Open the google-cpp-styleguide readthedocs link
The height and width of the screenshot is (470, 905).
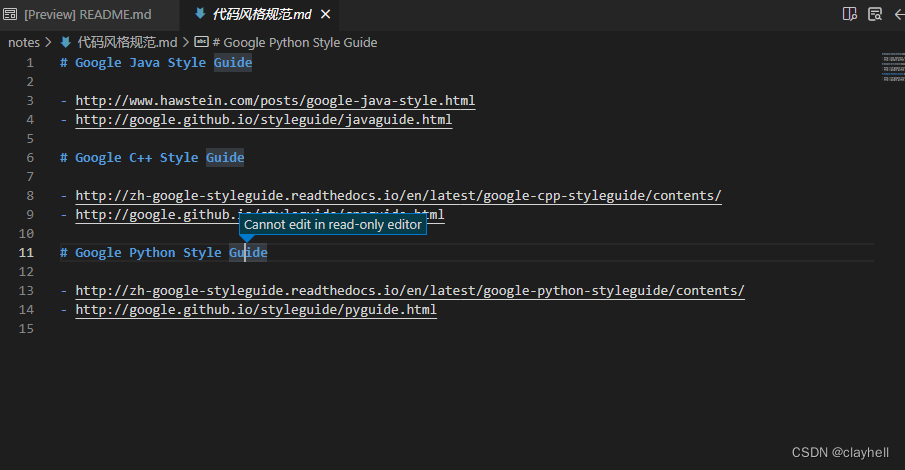coord(398,196)
